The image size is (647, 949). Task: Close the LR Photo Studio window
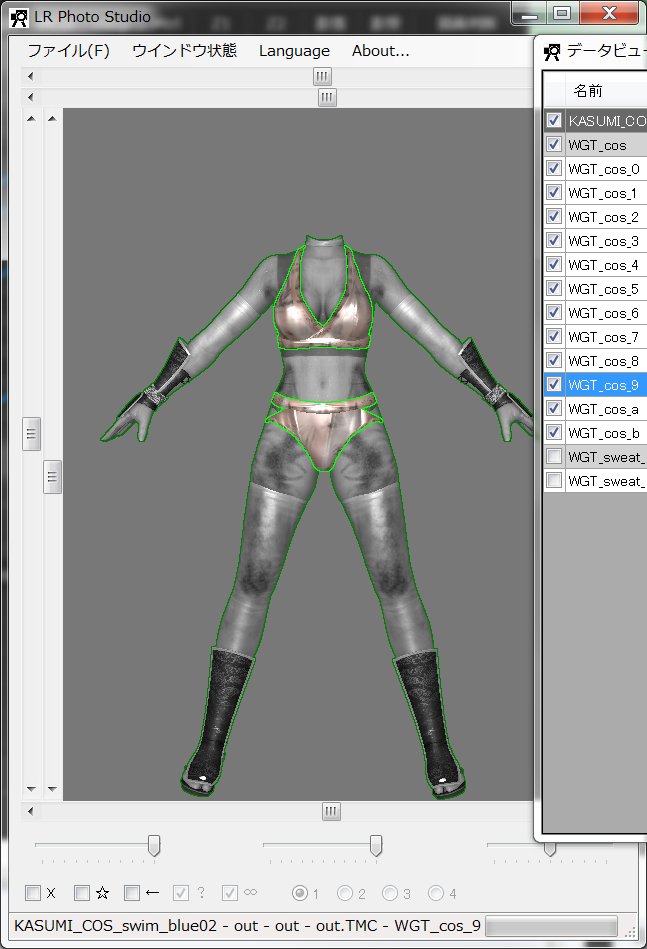(x=609, y=13)
